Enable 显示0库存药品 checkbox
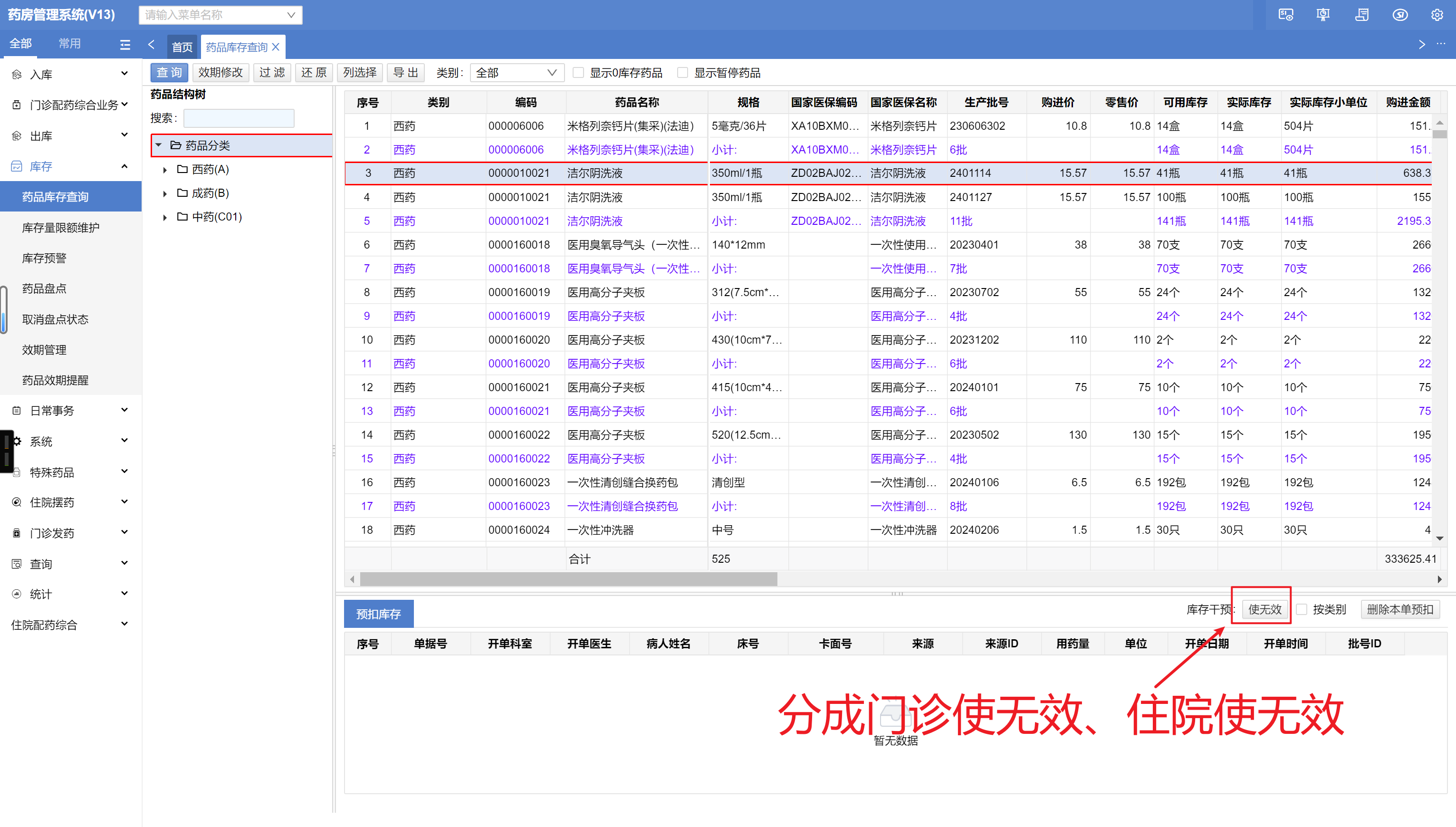Image resolution: width=1456 pixels, height=827 pixels. coord(578,72)
